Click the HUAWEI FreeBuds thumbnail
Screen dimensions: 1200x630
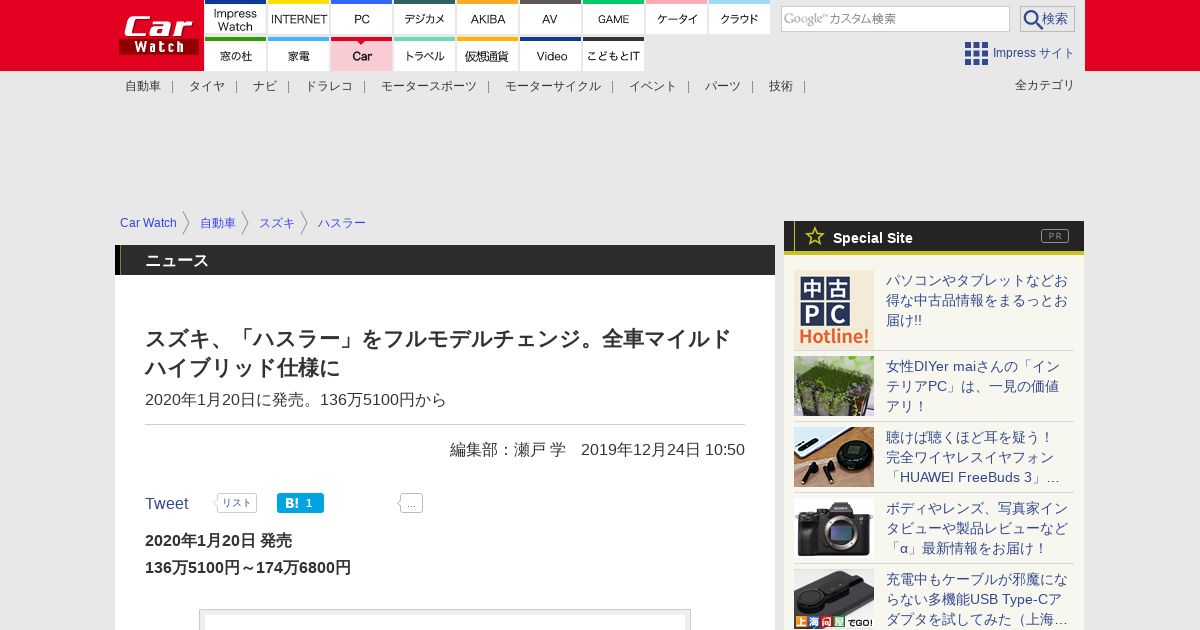(834, 457)
